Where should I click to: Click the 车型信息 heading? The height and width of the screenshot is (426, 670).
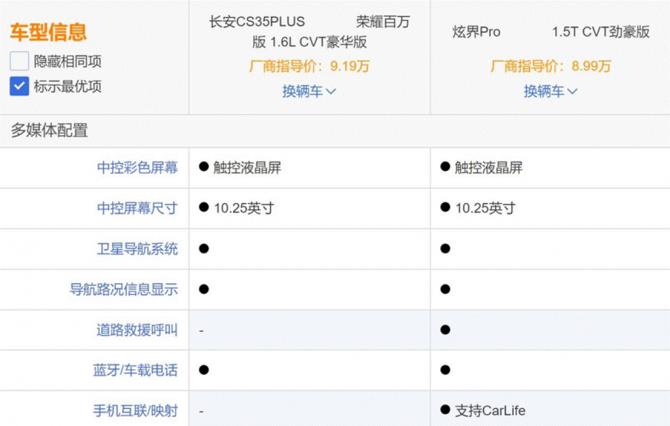(48, 33)
